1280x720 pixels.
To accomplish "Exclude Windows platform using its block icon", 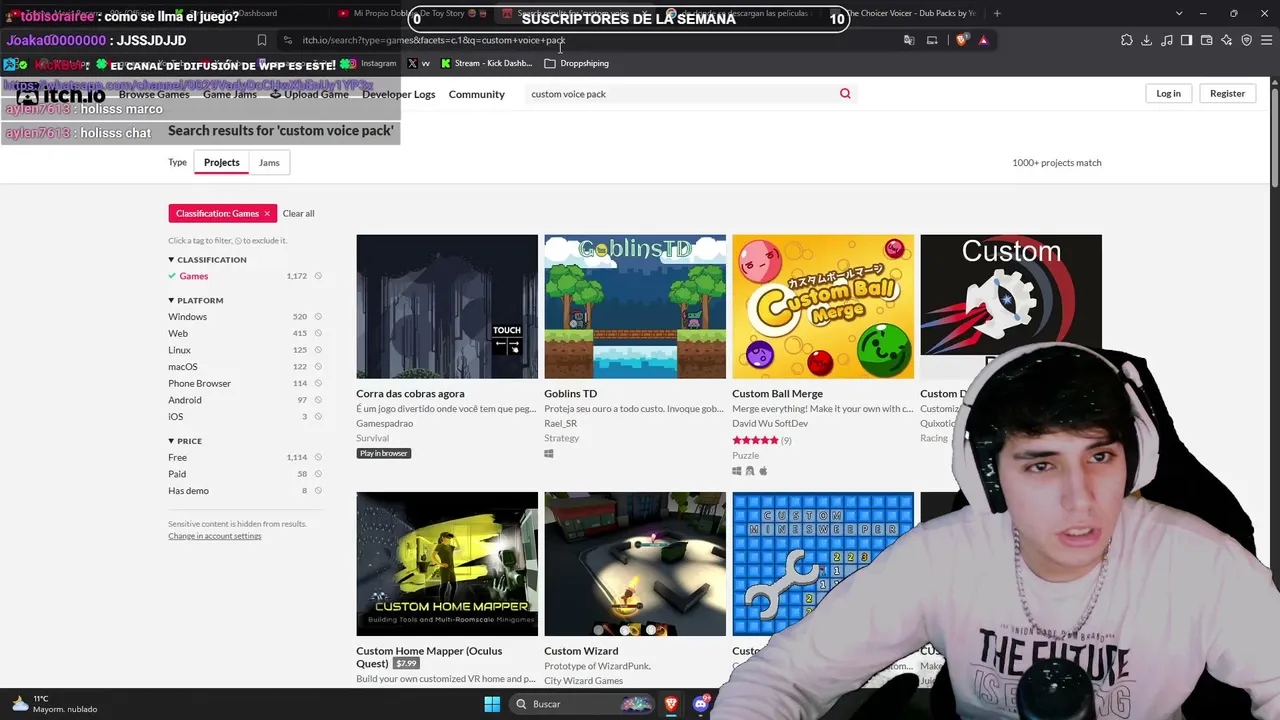I will [x=318, y=317].
